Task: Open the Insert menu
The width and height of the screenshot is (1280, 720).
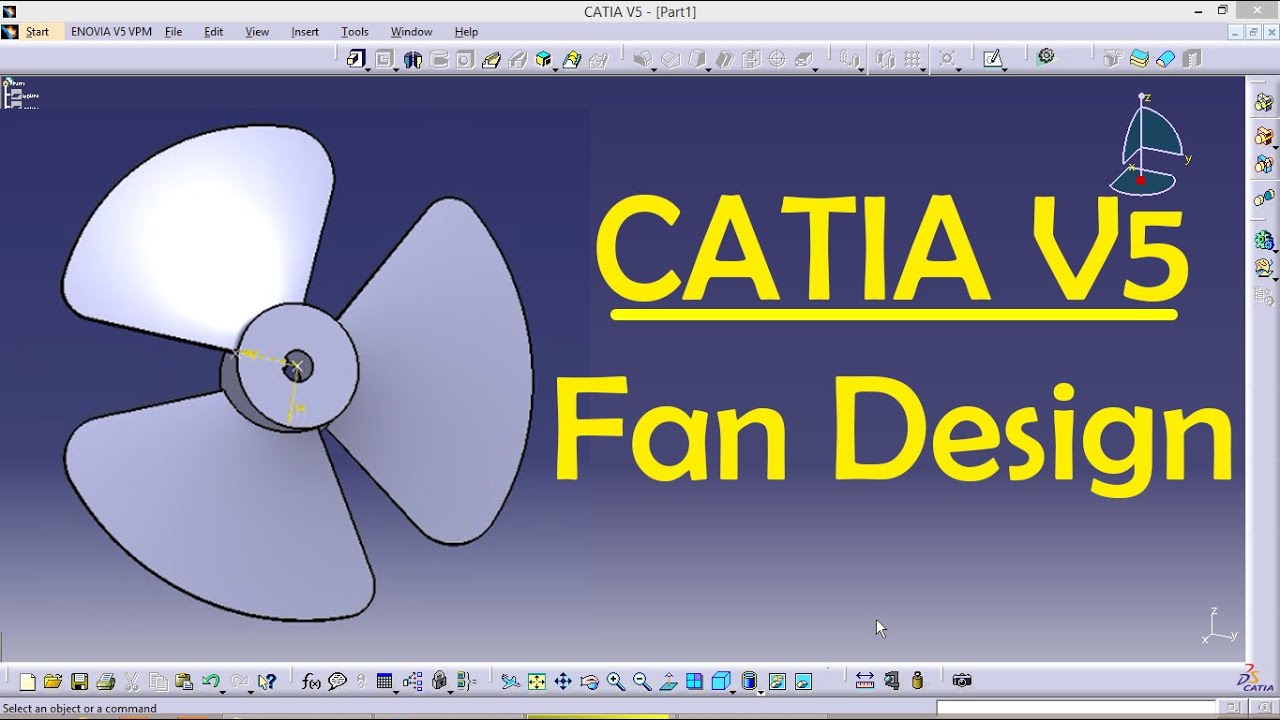Action: point(305,32)
